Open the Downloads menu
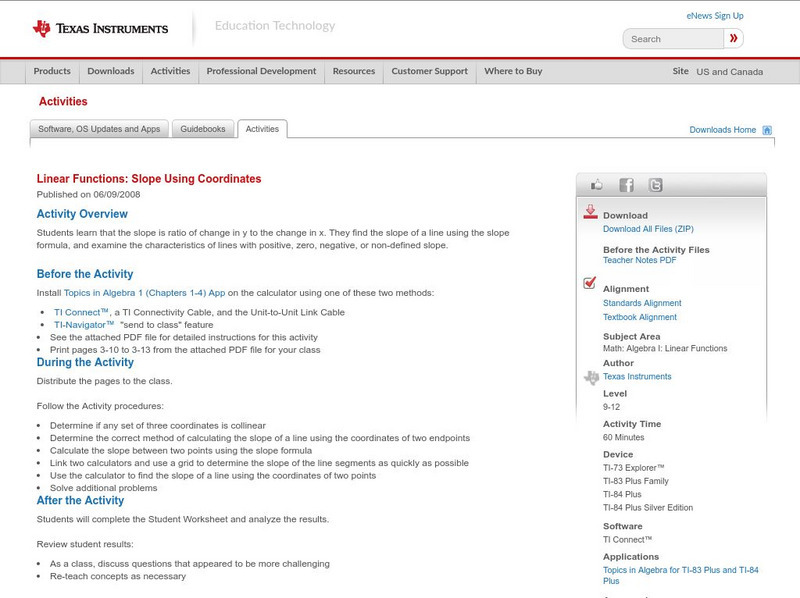This screenshot has height=598, width=800. [111, 71]
